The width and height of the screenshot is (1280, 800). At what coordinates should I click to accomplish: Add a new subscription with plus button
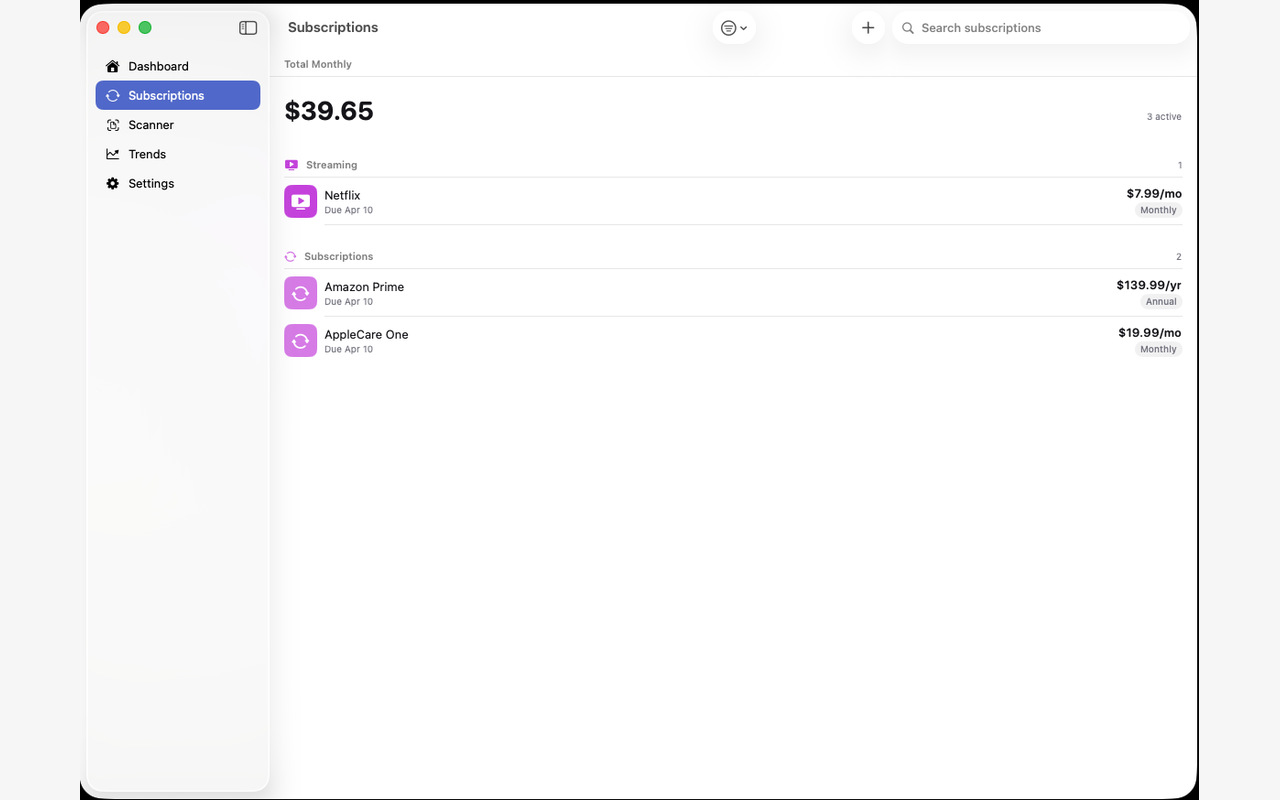pos(868,28)
